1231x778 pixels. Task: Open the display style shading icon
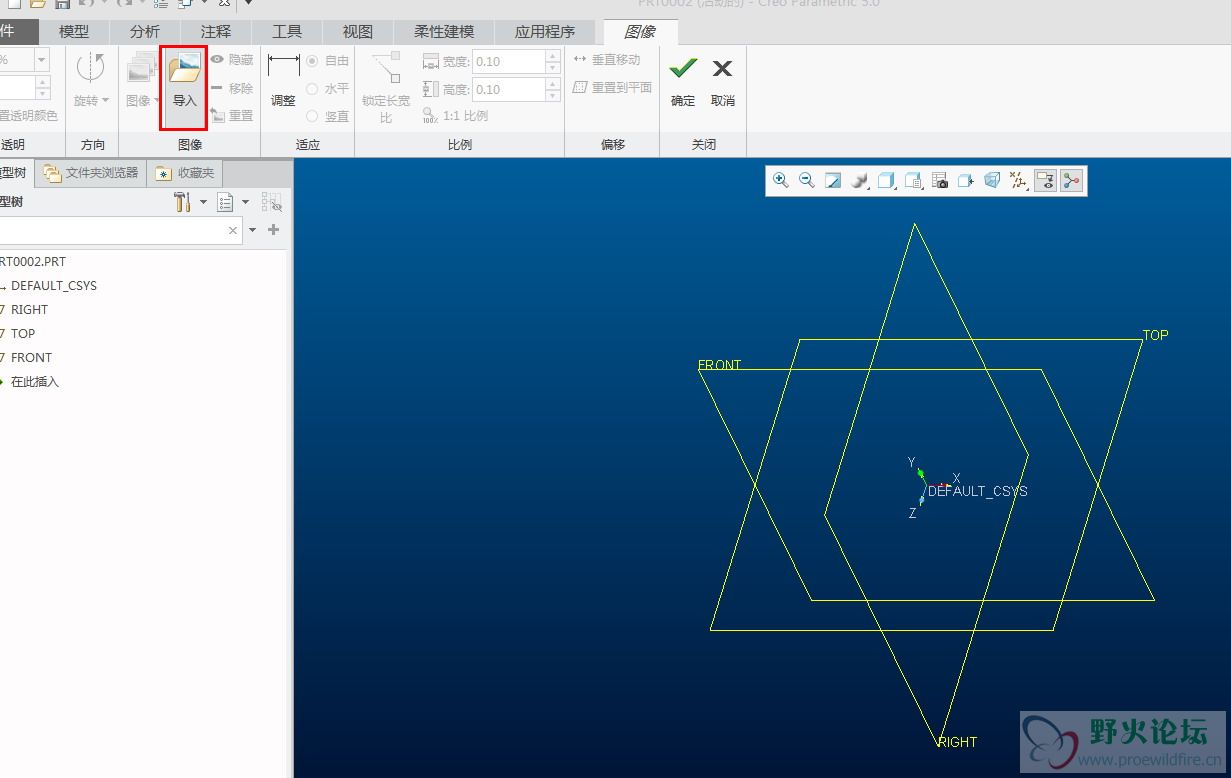(x=860, y=181)
